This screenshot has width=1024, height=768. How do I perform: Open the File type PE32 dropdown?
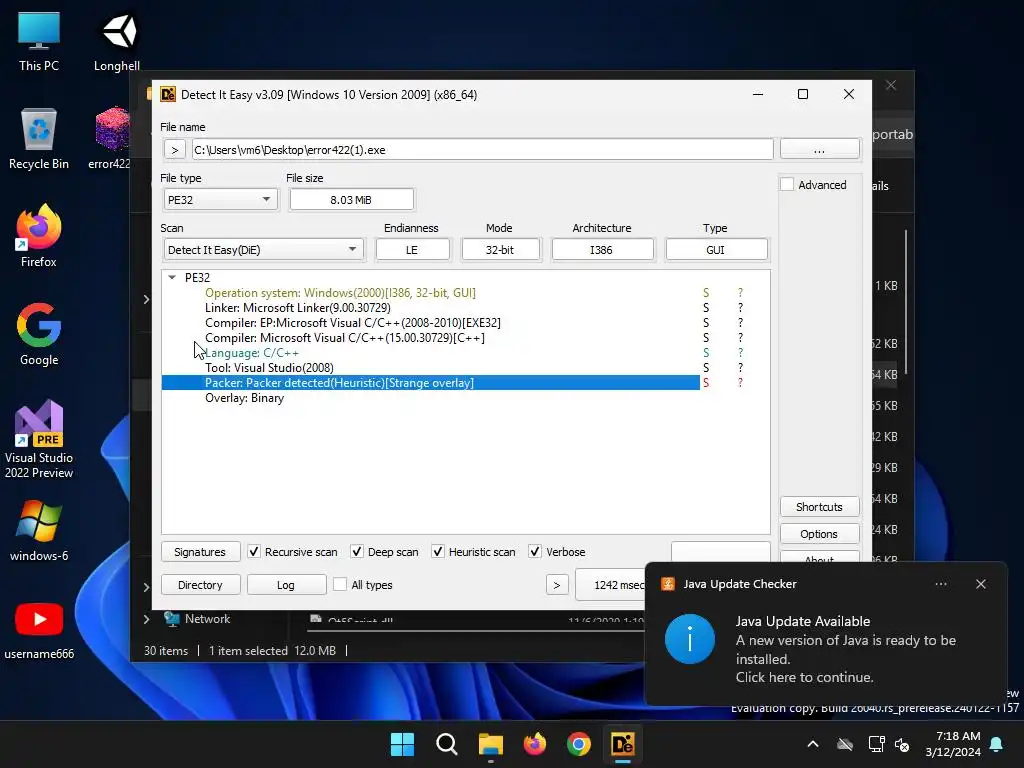point(220,200)
